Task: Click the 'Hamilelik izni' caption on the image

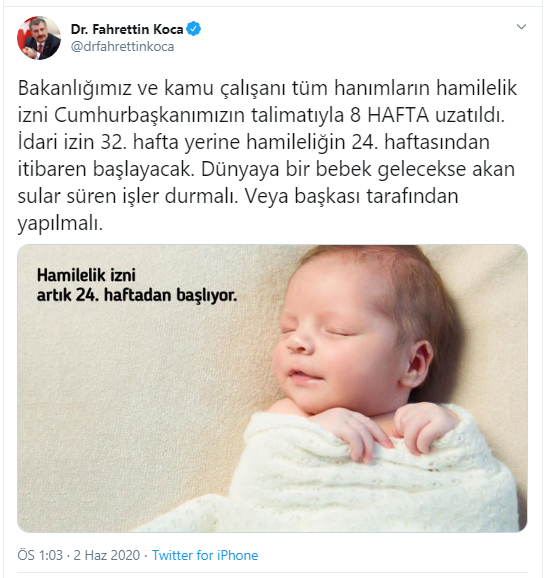Action: (86, 275)
